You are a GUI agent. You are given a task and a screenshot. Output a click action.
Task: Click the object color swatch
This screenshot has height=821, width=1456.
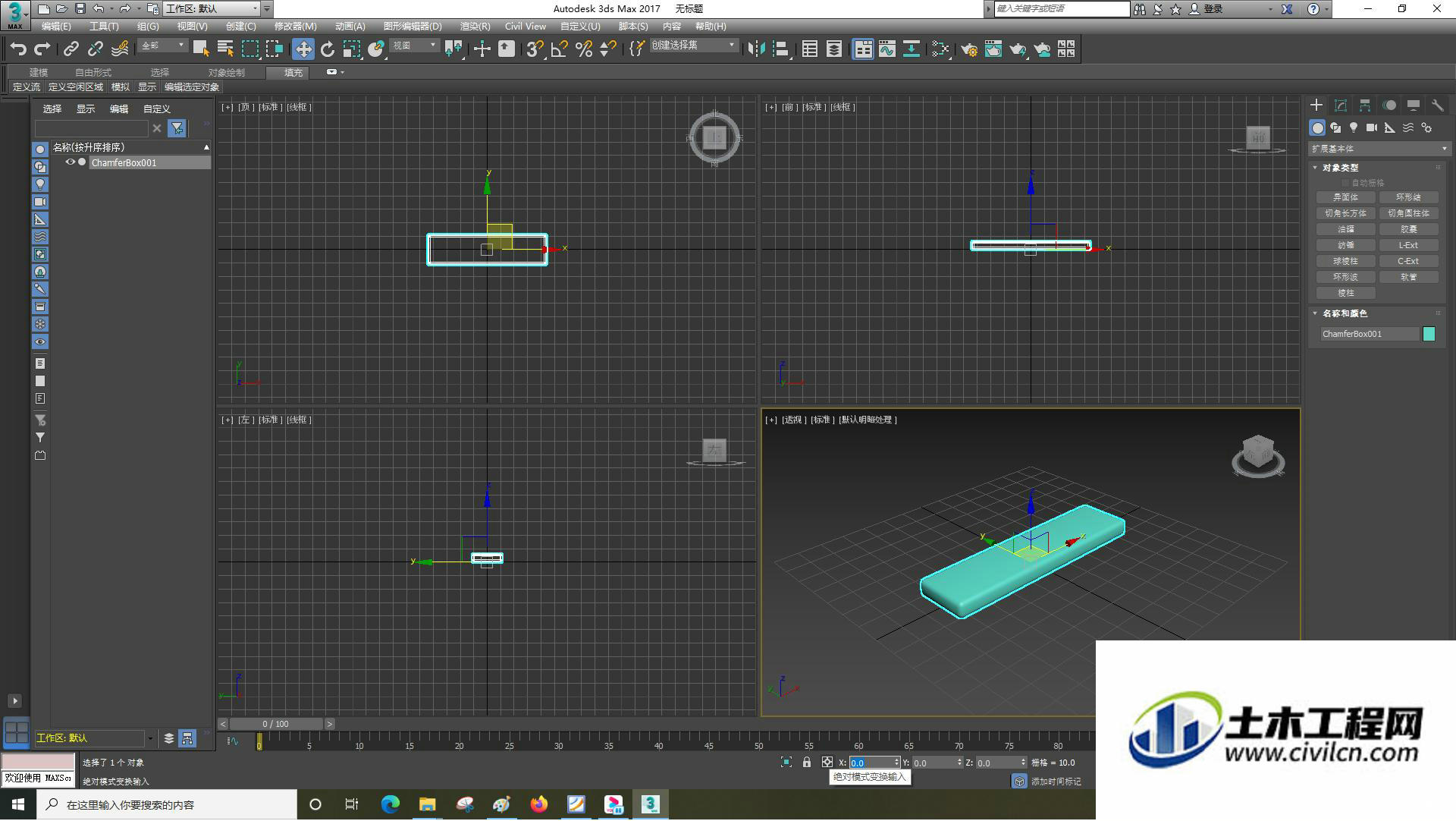click(x=1429, y=334)
